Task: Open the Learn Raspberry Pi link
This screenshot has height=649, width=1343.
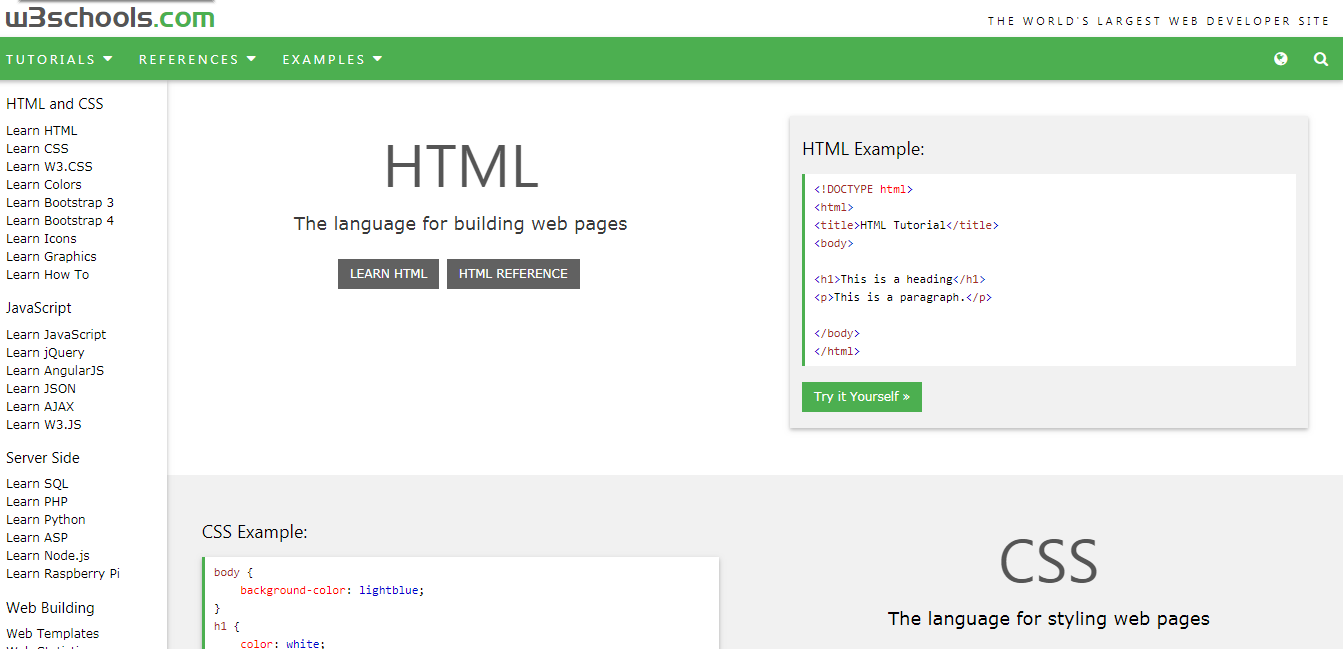Action: (x=63, y=574)
